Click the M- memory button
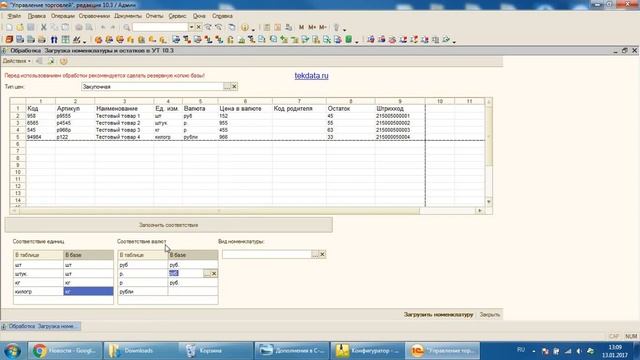This screenshot has width=640, height=360. tap(322, 27)
